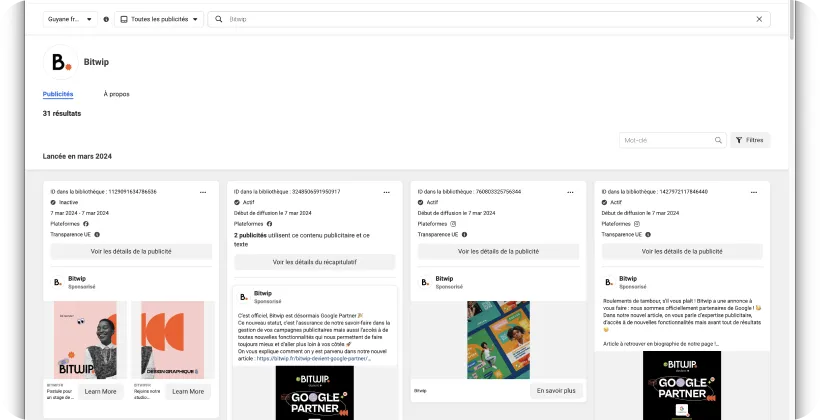The width and height of the screenshot is (820, 420).
Task: Click the Design Graphique carousel image
Action: click(173, 340)
